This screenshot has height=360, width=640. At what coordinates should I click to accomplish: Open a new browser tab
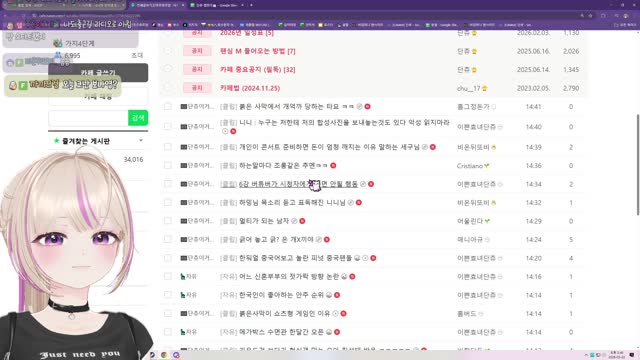point(251,5)
